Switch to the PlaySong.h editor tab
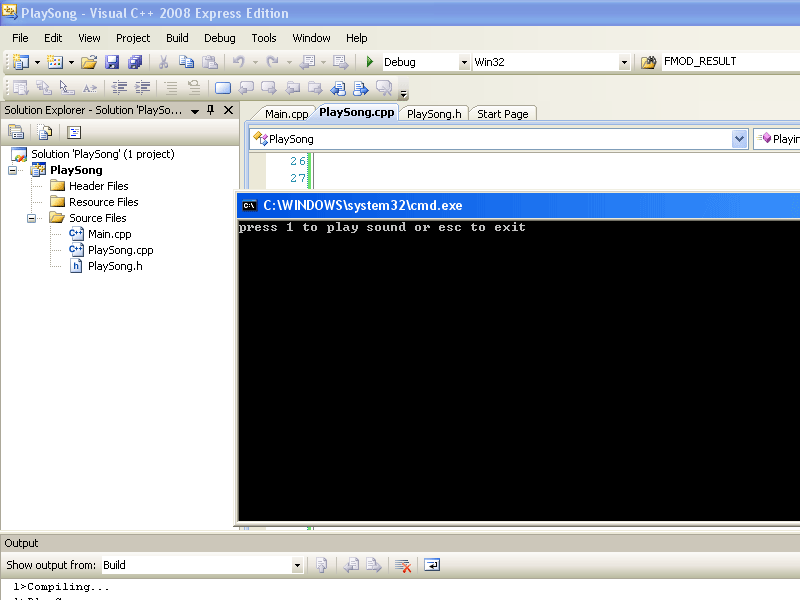Screen dimensions: 800x600 pyautogui.click(x=434, y=114)
